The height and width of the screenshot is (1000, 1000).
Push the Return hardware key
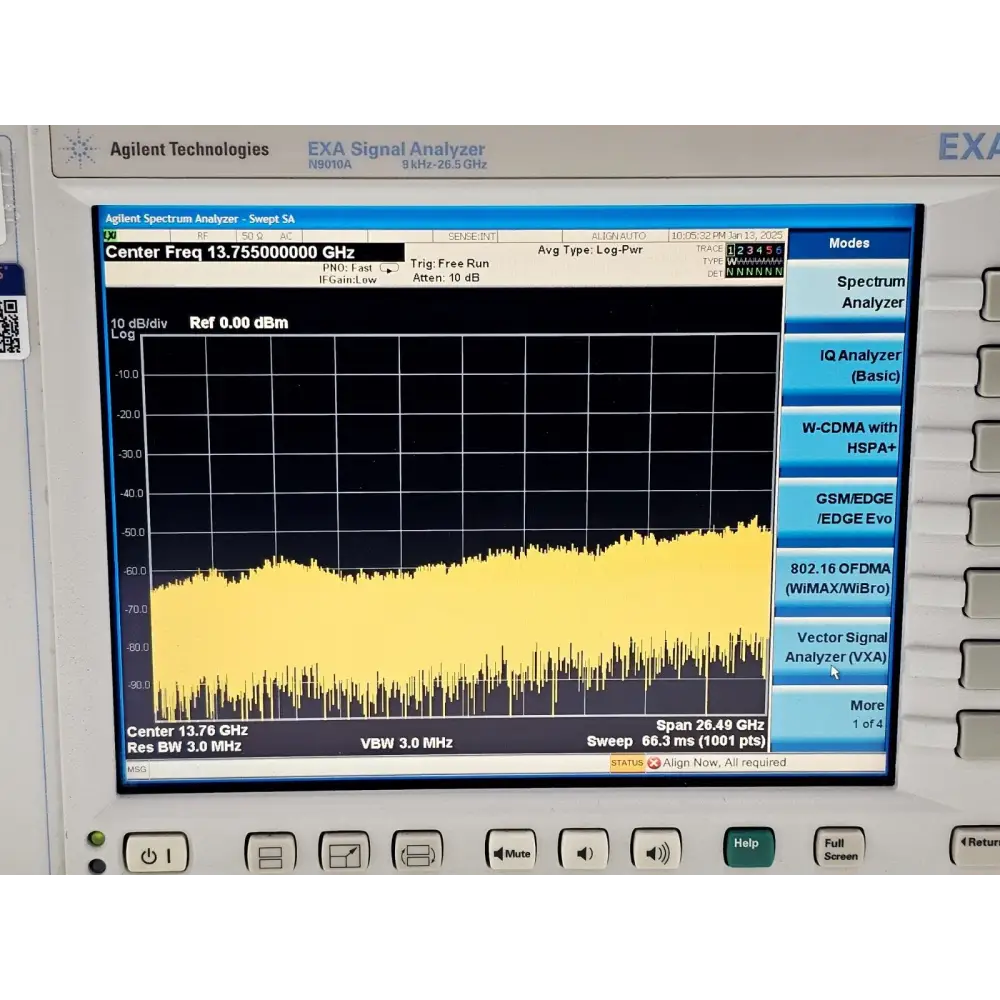(976, 846)
